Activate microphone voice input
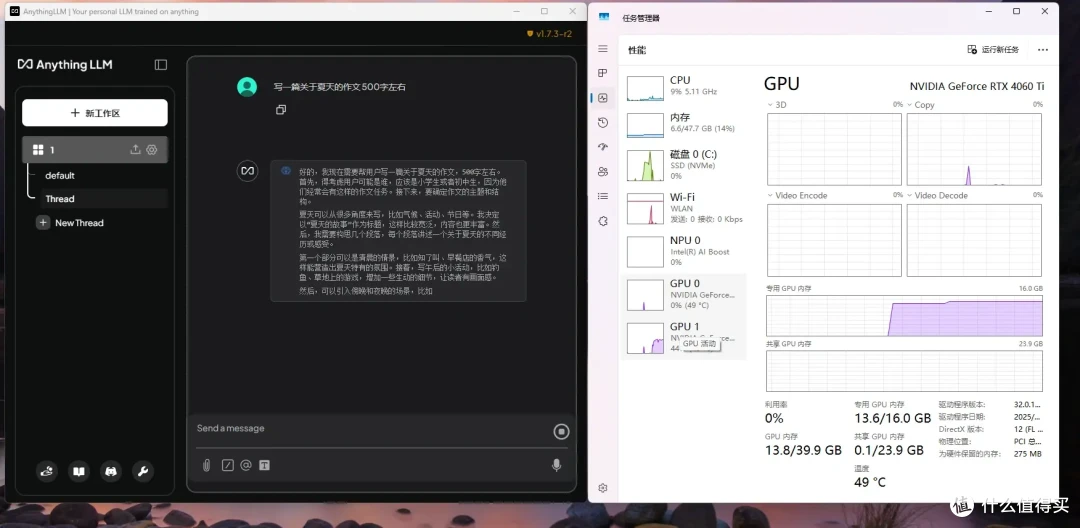This screenshot has width=1080, height=528. tap(557, 465)
